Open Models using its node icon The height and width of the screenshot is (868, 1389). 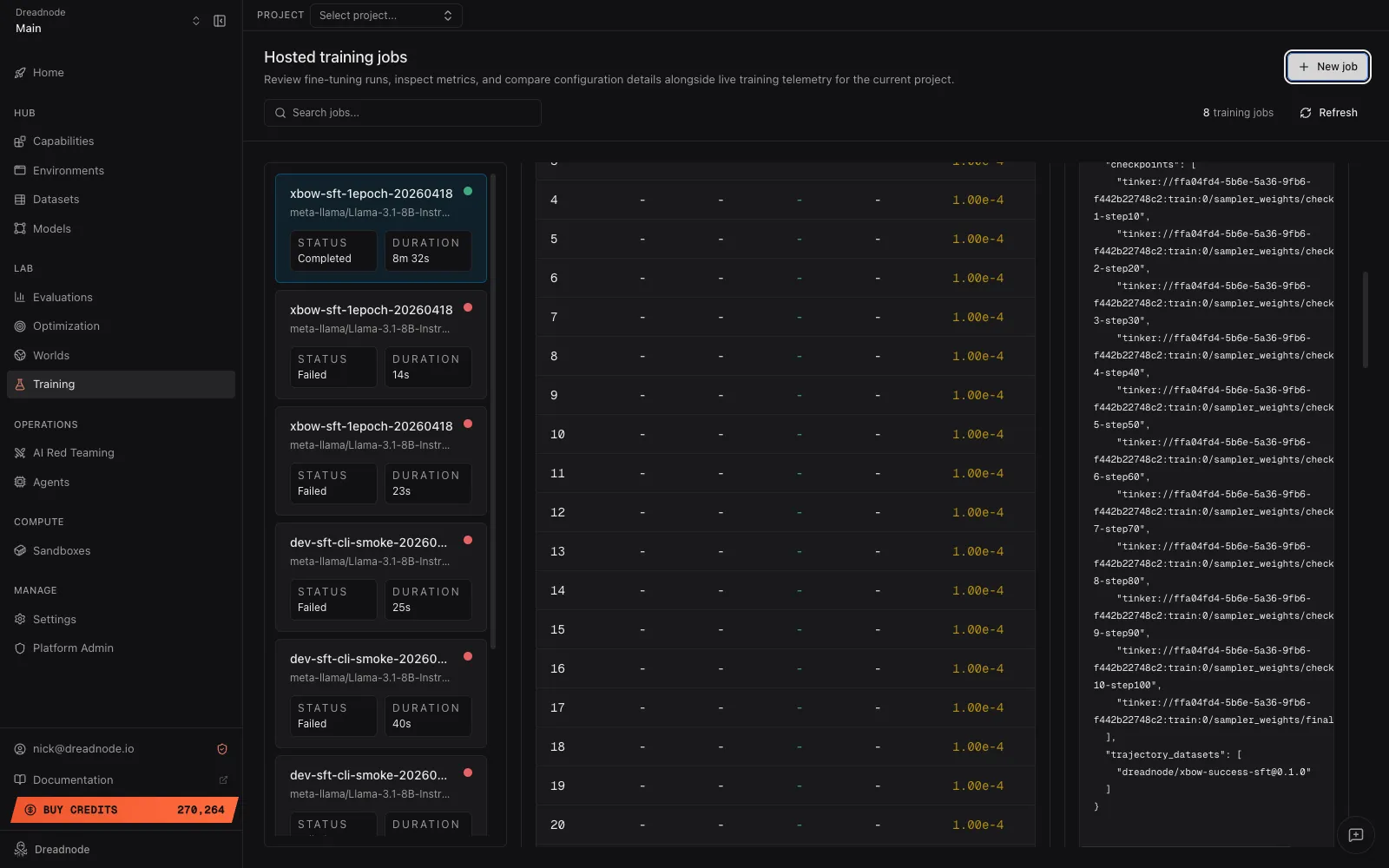click(x=20, y=228)
